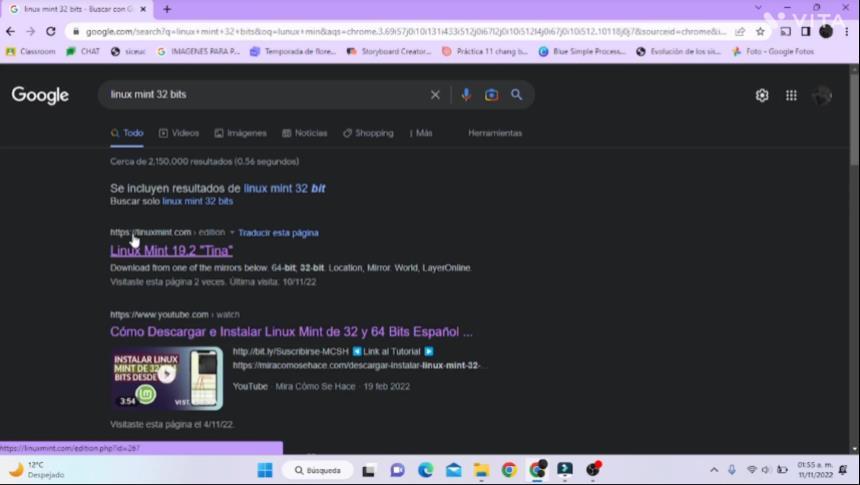Viewport: 860px width, 485px height.
Task: Open the Storyboard Creator bookmark
Action: pyautogui.click(x=389, y=52)
